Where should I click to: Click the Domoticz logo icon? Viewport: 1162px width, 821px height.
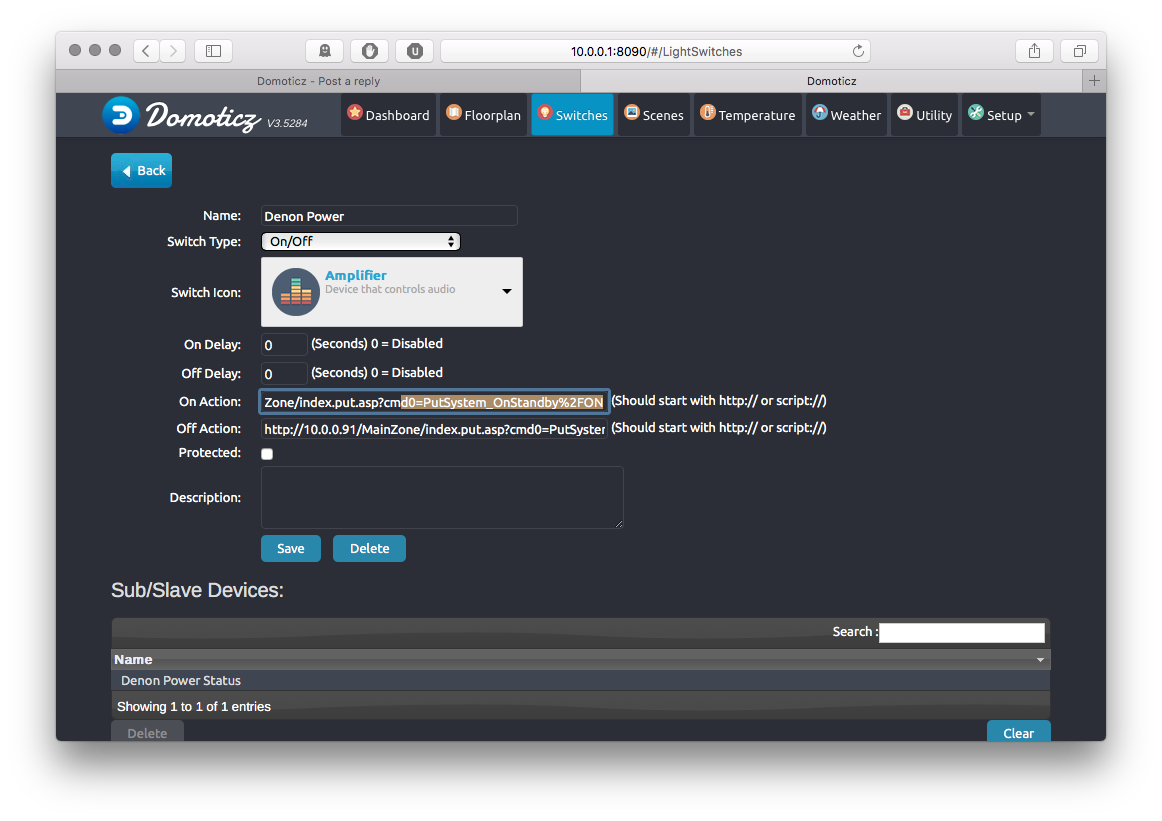(121, 115)
